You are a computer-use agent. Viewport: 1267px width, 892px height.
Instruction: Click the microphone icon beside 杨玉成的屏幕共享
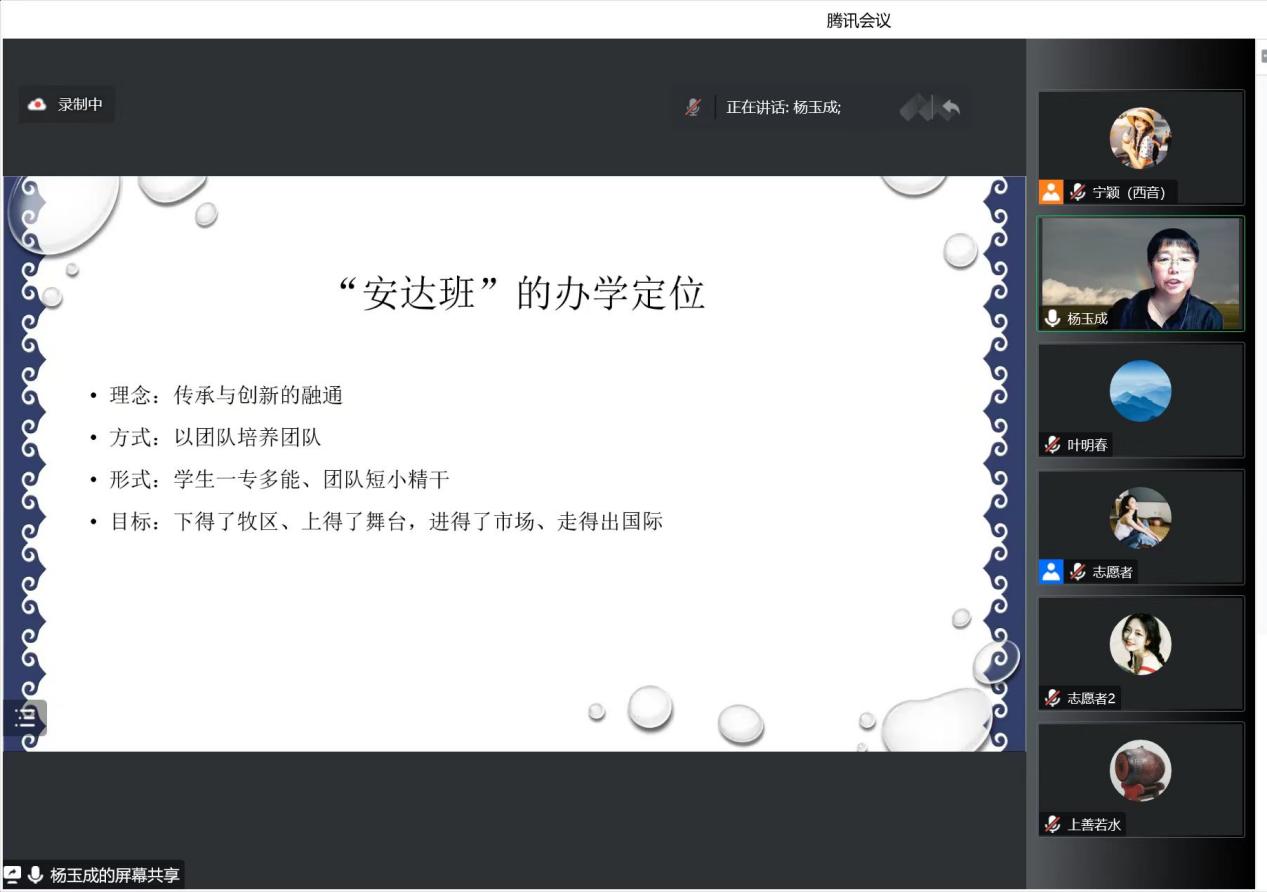pos(35,875)
